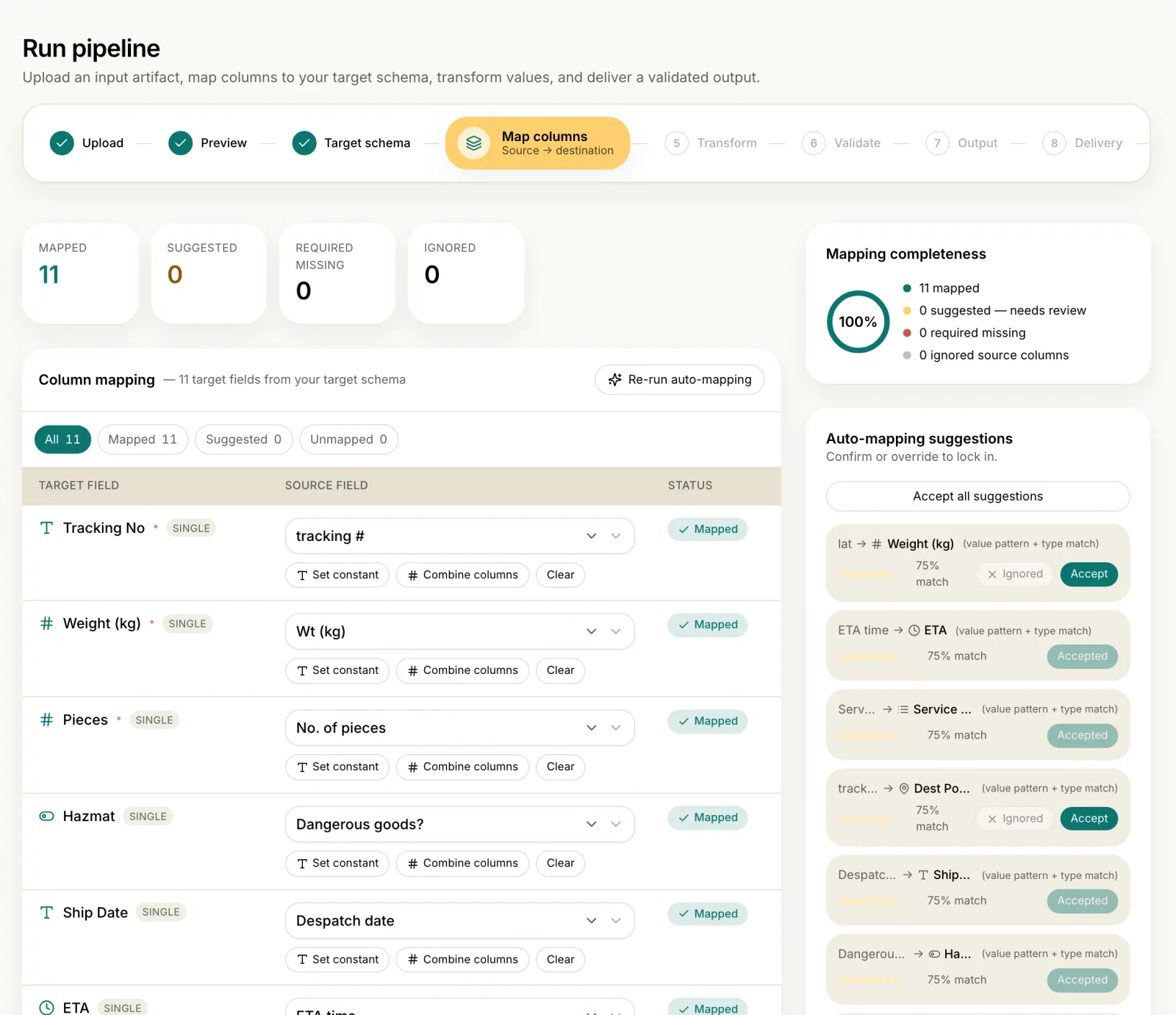Expand the Despatch date source dropdown
Screen dimensions: 1176x1015
459,920
